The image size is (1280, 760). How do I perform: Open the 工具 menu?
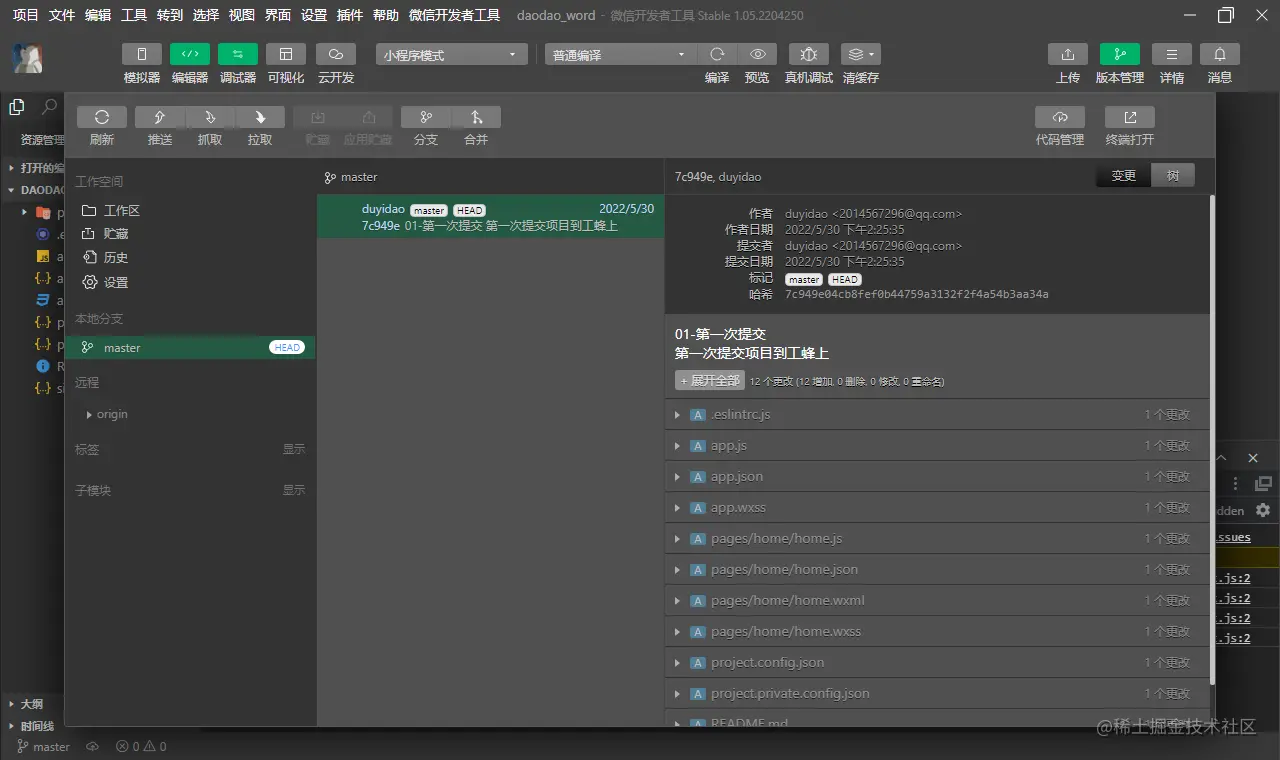point(134,15)
